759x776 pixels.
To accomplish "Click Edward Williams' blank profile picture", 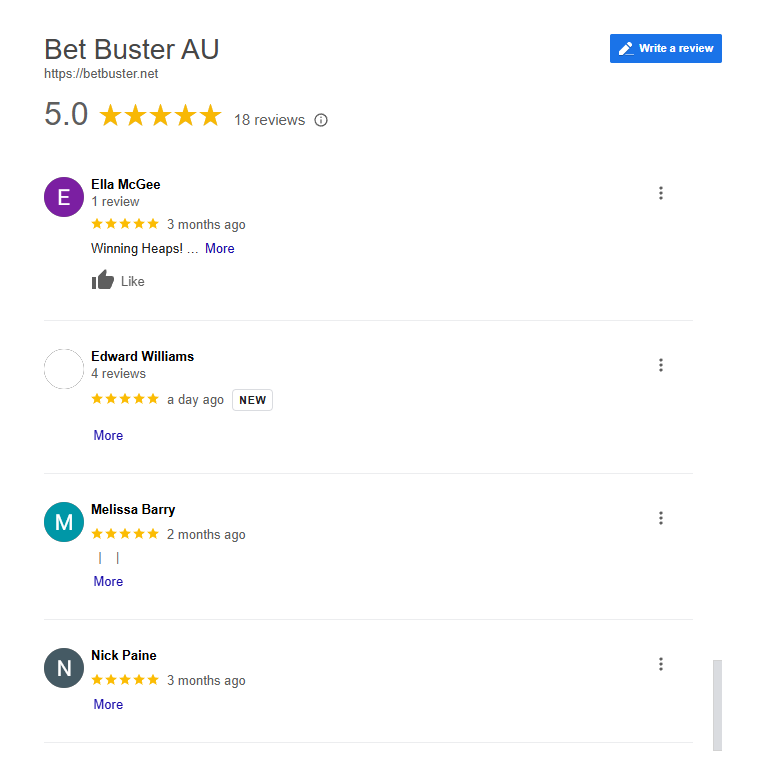I will [x=64, y=369].
